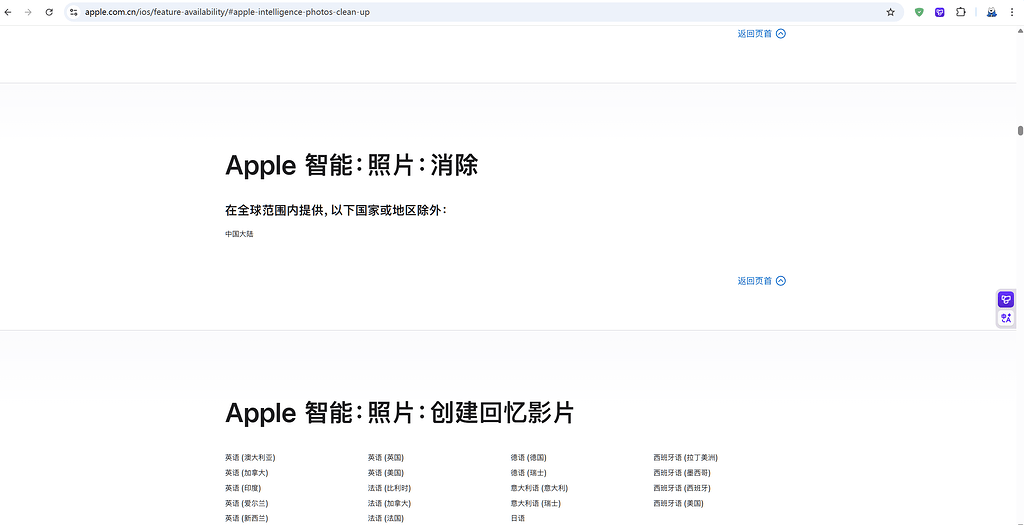Screen dimensions: 1024x525
Task: Click the entry 法语 (法国)
Action: (386, 518)
